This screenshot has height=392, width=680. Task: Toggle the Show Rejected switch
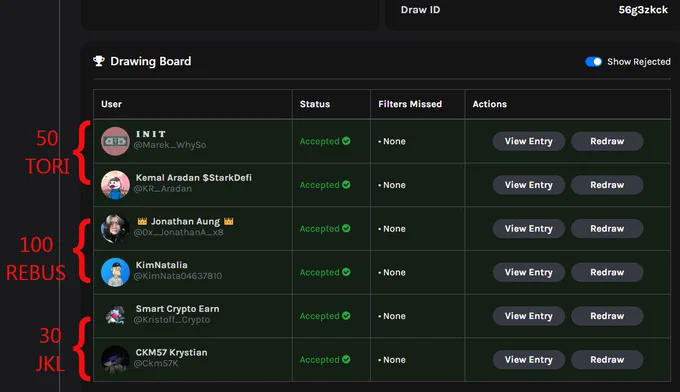[x=593, y=62]
